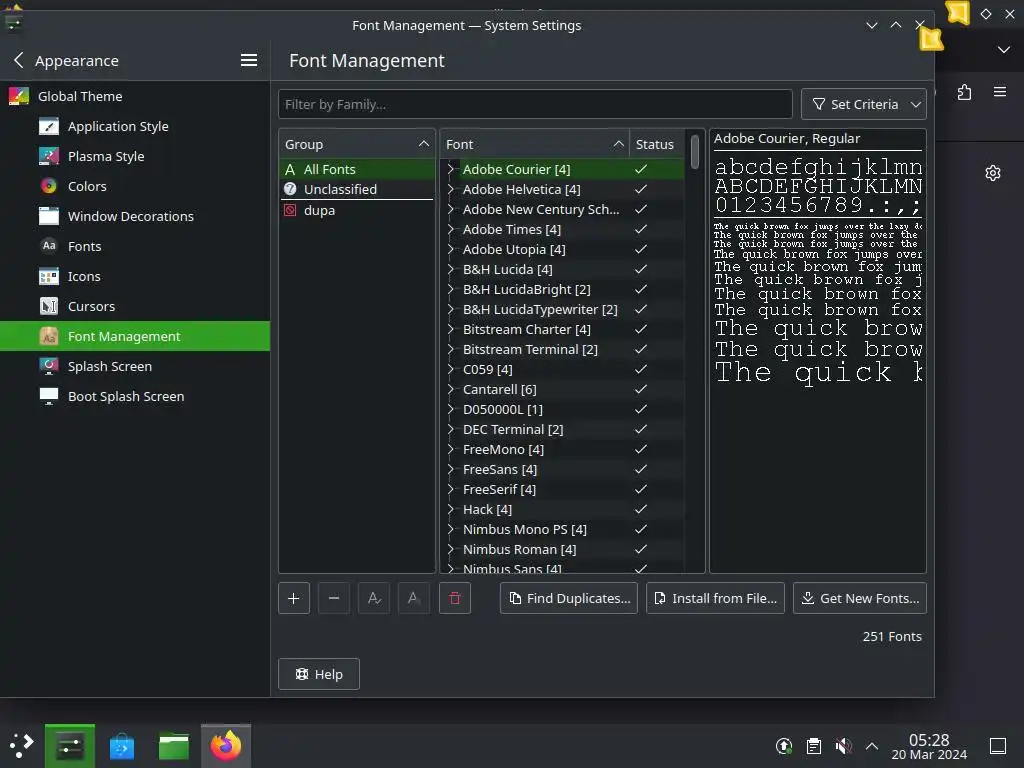The height and width of the screenshot is (768, 1024).
Task: Click Find Duplicates button
Action: 568,598
